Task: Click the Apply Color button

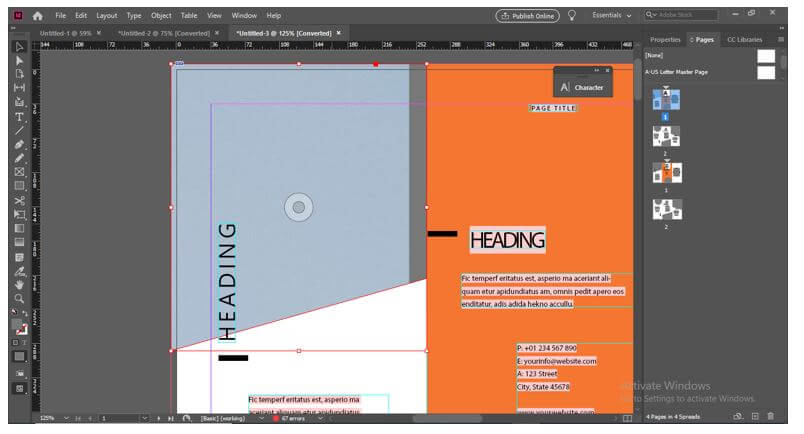Action: pyautogui.click(x=19, y=357)
